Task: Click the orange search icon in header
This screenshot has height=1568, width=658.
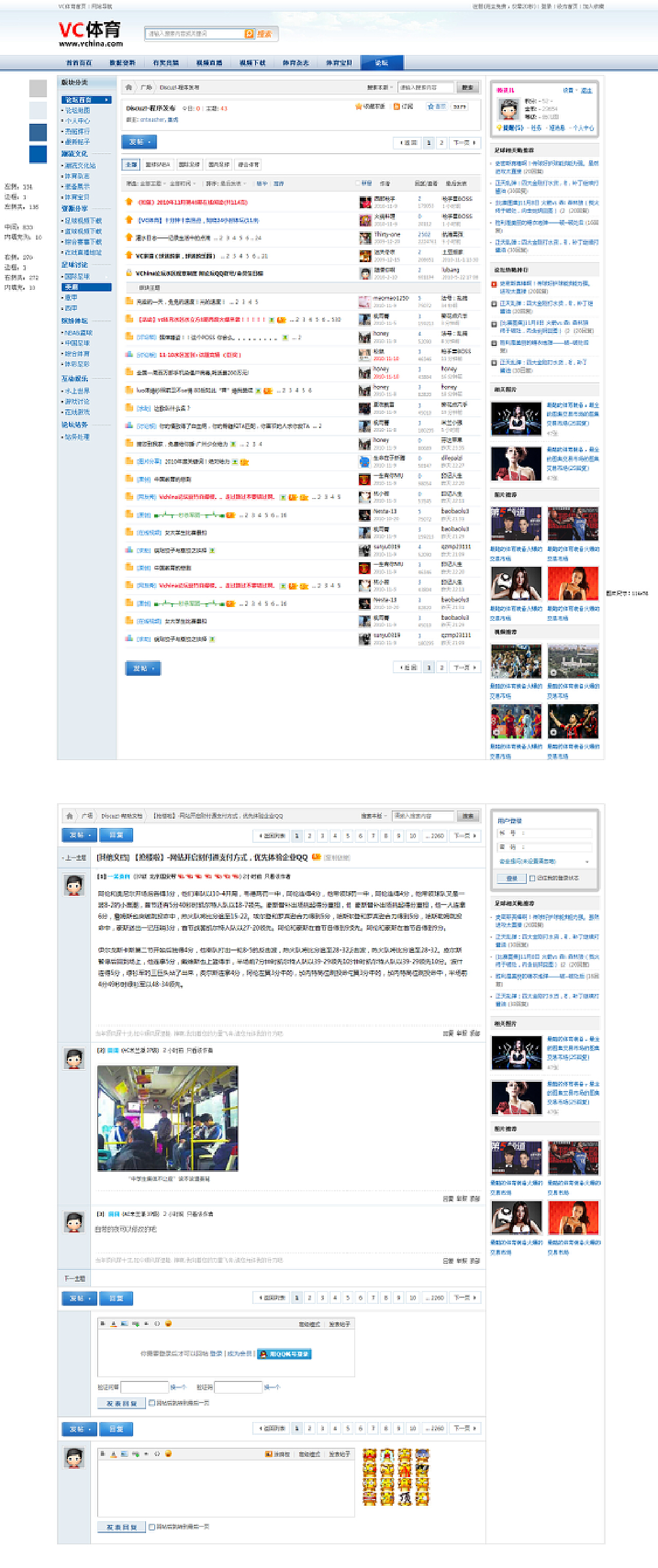Action: 249,33
